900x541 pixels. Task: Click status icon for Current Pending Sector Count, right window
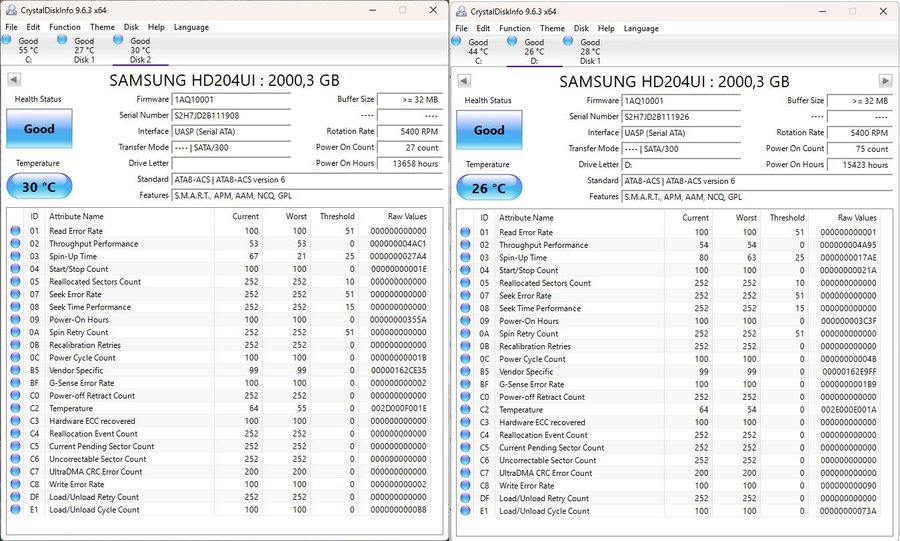pyautogui.click(x=465, y=447)
